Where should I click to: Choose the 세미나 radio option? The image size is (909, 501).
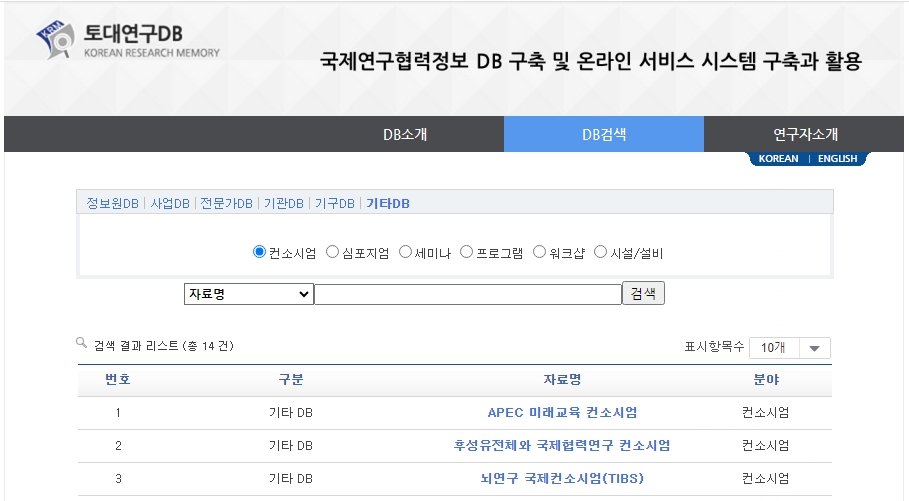pyautogui.click(x=405, y=252)
